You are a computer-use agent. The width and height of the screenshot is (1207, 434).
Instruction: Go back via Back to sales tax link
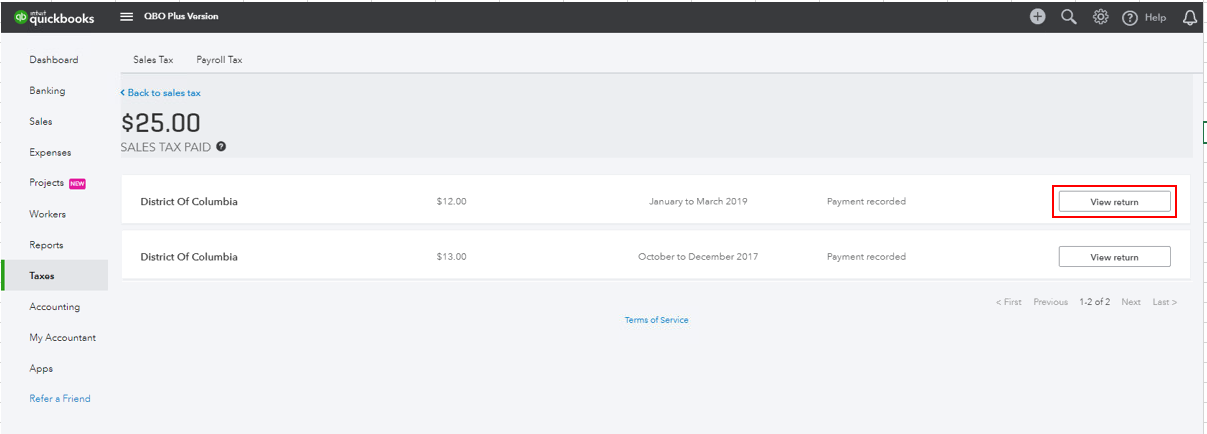[x=160, y=93]
